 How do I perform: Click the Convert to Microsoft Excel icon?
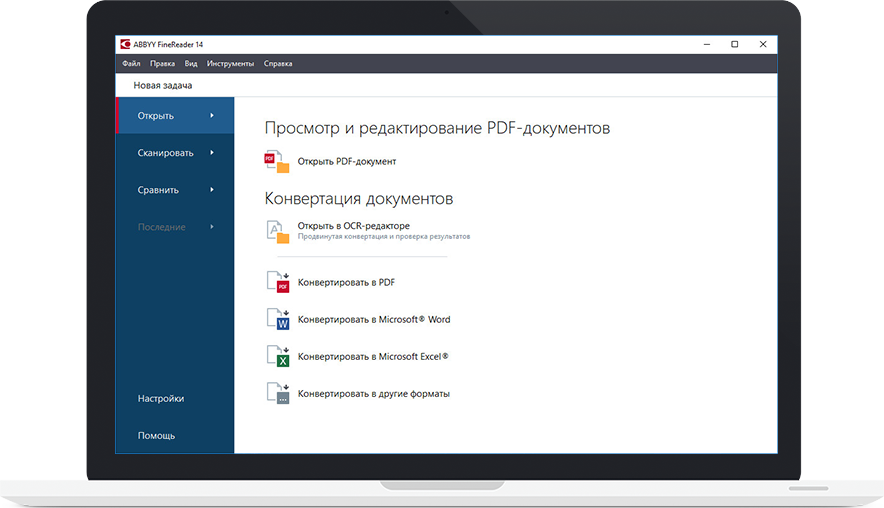278,356
